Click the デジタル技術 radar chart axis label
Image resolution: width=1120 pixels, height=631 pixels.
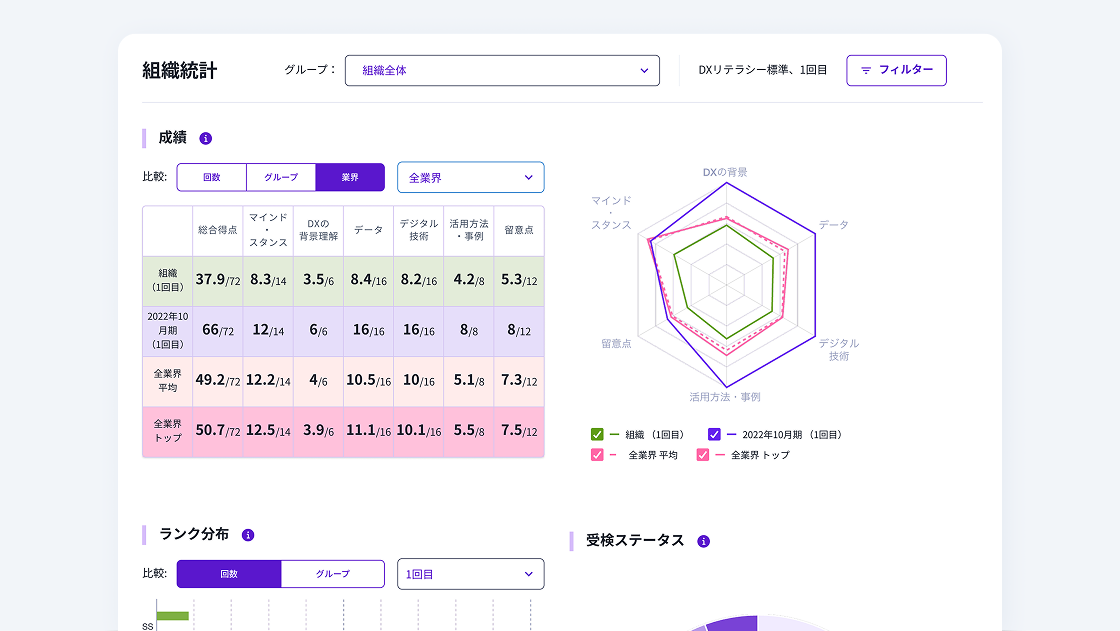(x=839, y=349)
